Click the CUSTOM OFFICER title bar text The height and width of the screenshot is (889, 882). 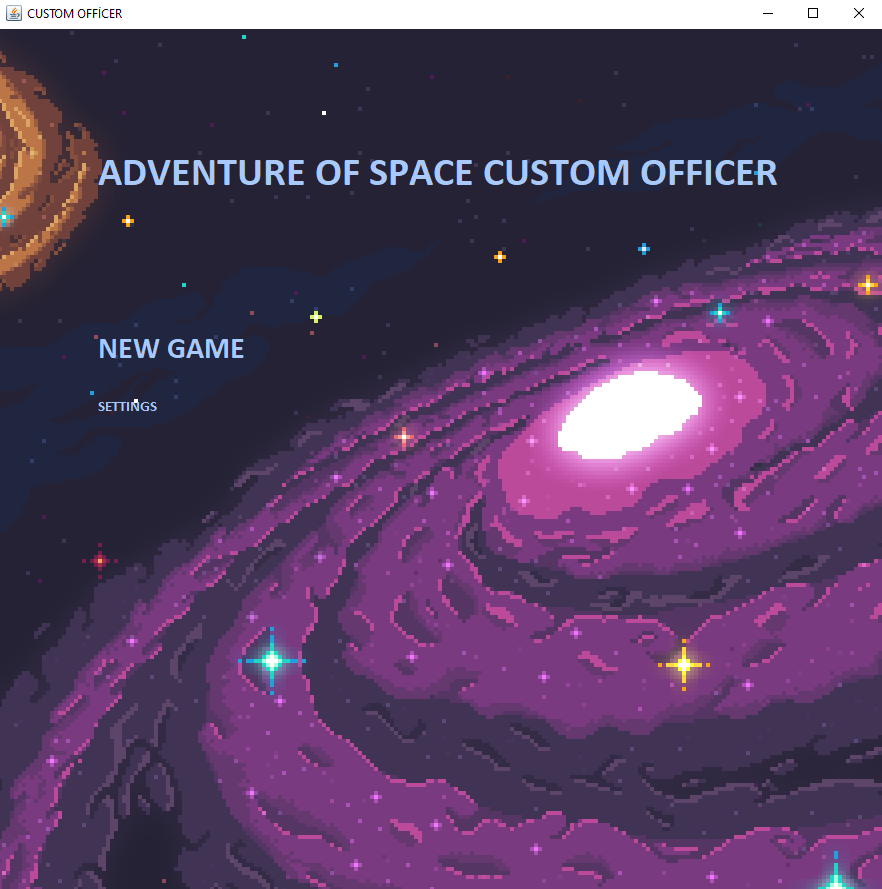(x=75, y=13)
